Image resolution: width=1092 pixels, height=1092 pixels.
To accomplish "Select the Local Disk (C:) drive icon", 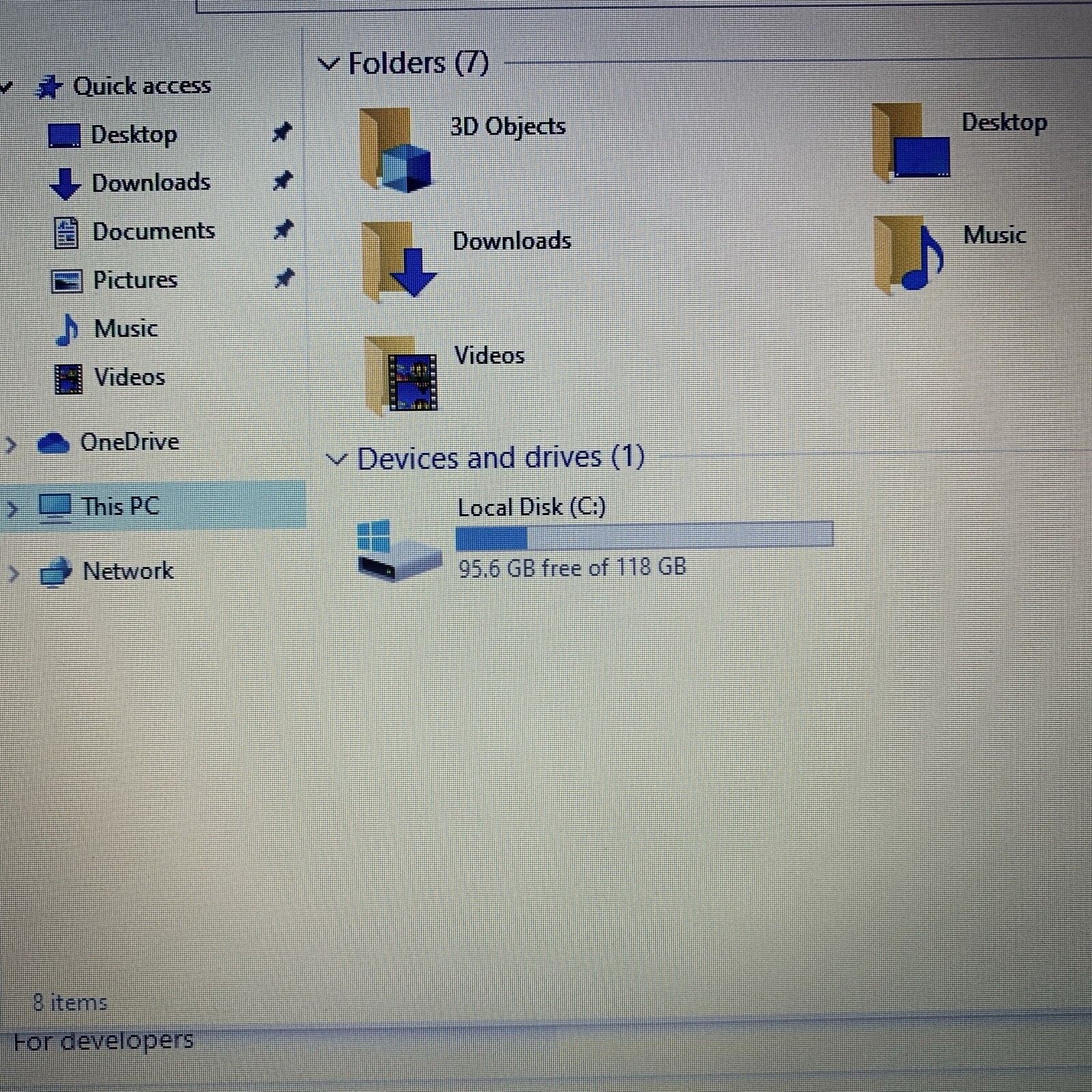I will click(x=399, y=550).
